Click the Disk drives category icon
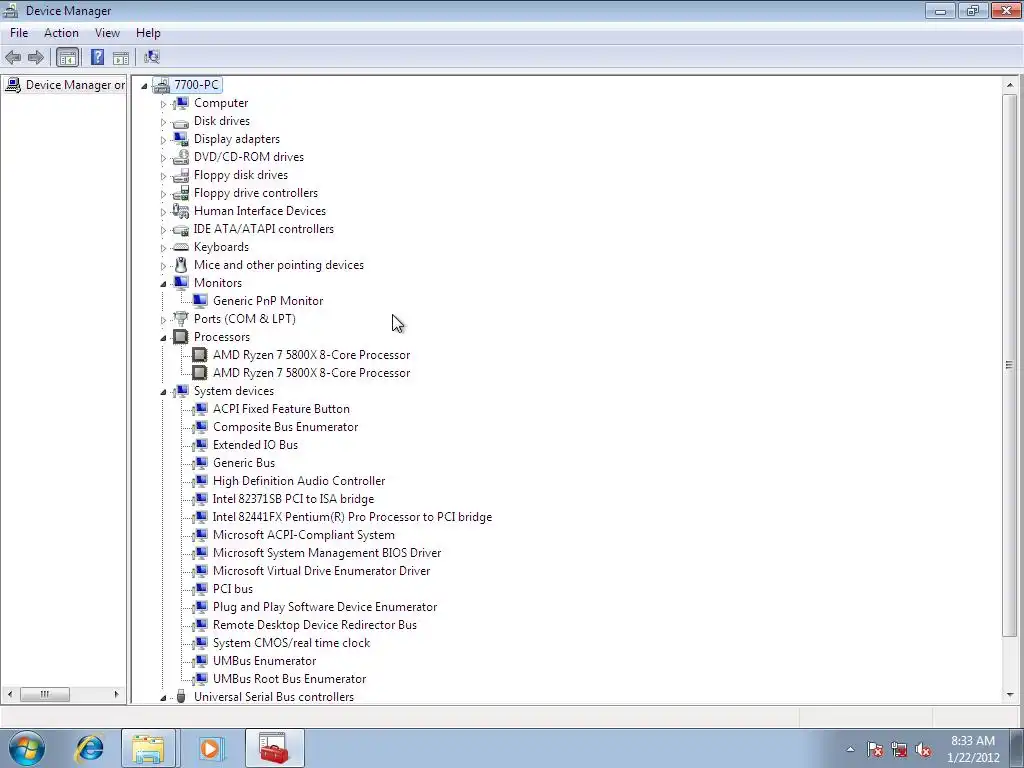Viewport: 1024px width, 768px height. pos(181,121)
